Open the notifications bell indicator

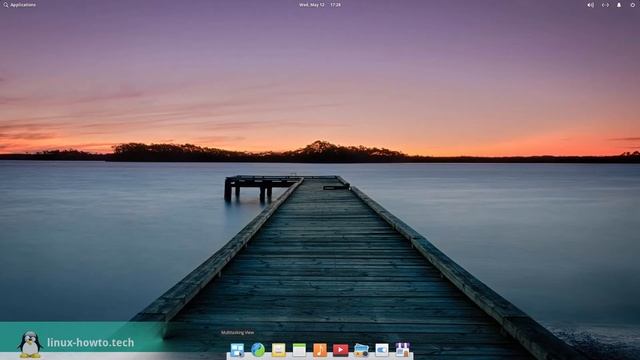[x=619, y=5]
